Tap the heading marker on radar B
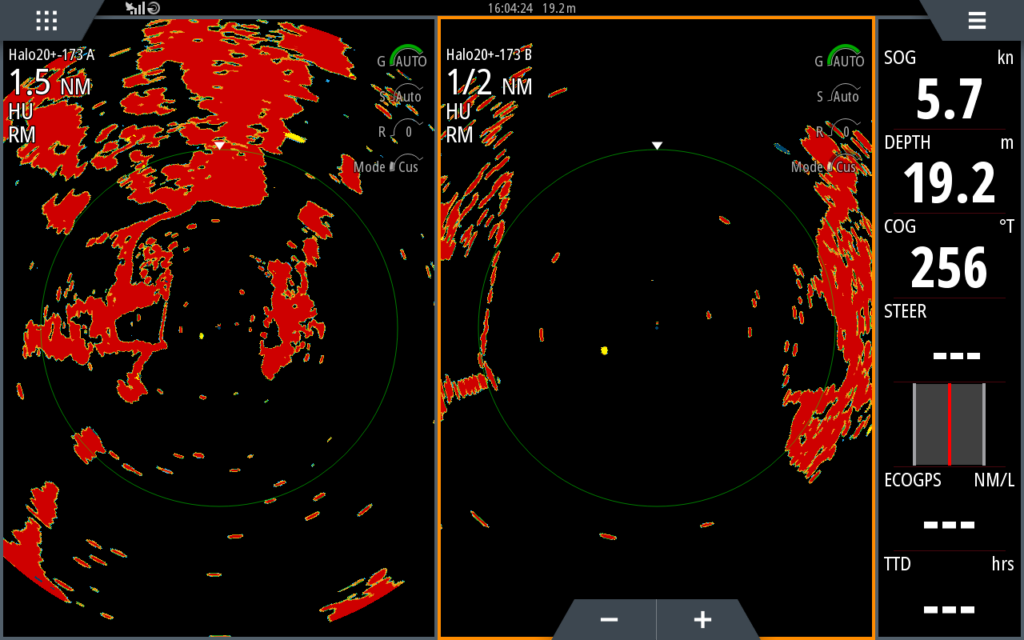 tap(657, 146)
